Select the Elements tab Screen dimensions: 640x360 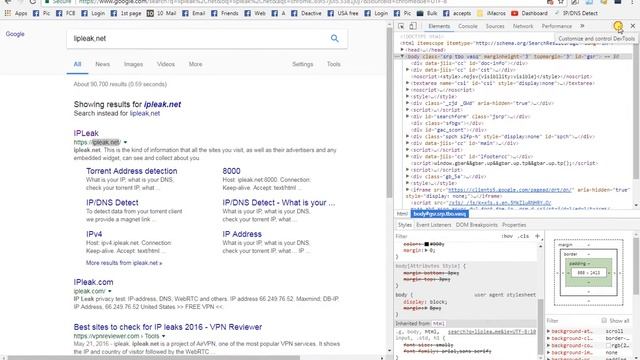point(439,26)
